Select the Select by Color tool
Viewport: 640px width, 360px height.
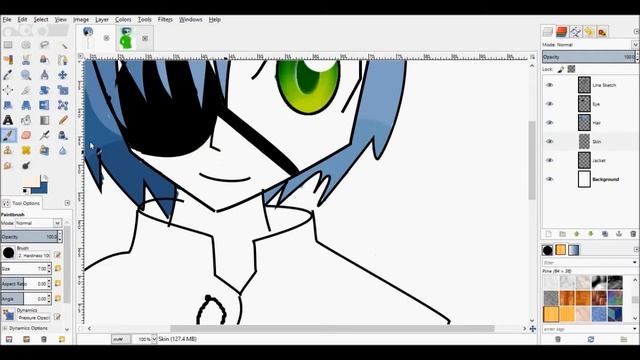pyautogui.click(x=8, y=60)
